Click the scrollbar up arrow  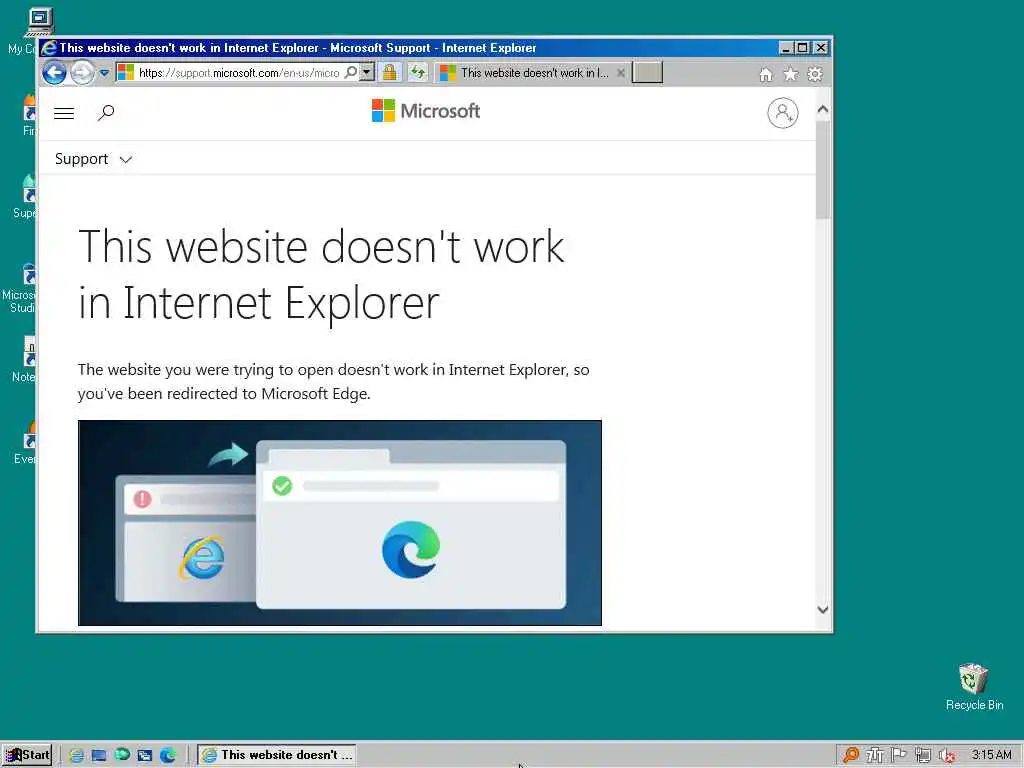(x=823, y=109)
